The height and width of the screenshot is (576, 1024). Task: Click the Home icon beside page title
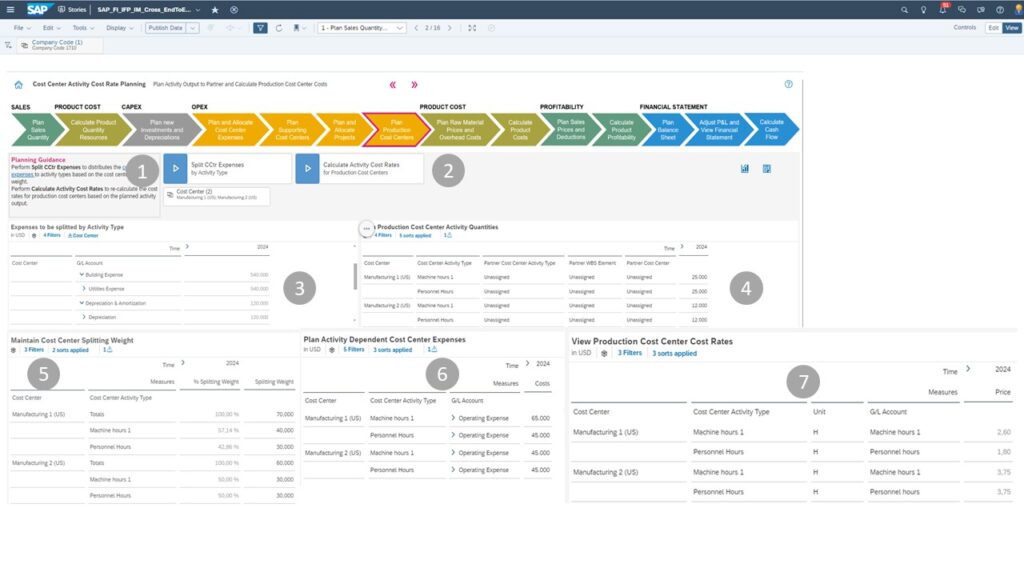tap(19, 85)
